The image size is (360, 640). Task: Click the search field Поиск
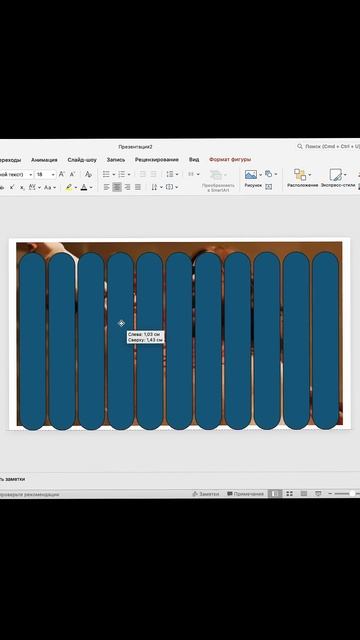329,146
